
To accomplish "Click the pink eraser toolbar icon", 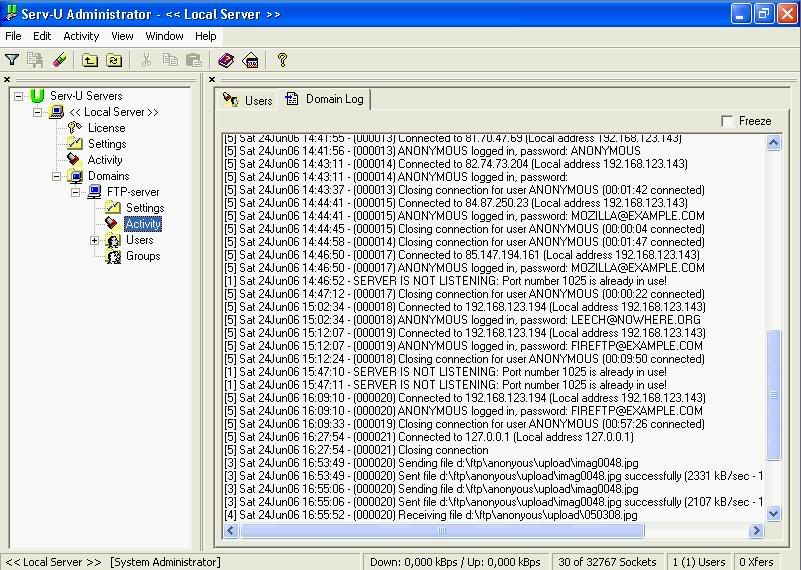I will (x=59, y=60).
